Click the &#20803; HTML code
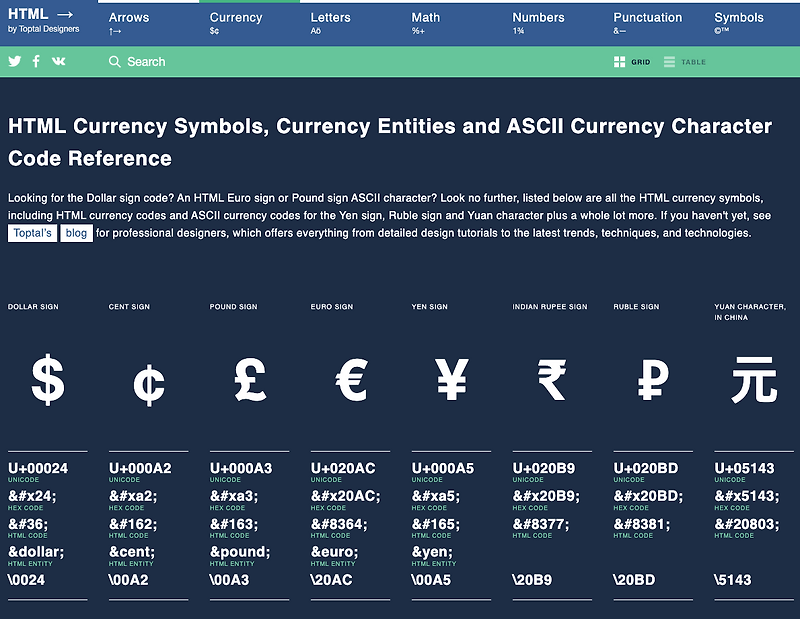800x619 pixels. (x=747, y=524)
